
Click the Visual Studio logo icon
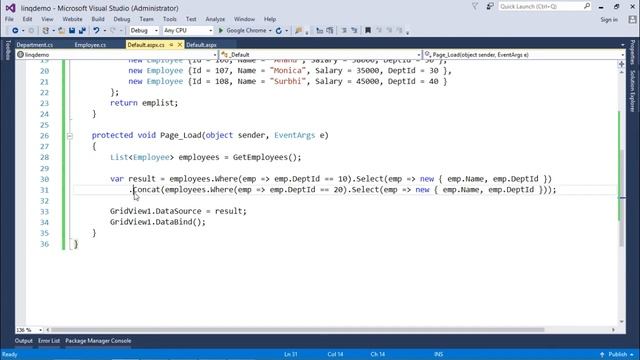[10, 8]
